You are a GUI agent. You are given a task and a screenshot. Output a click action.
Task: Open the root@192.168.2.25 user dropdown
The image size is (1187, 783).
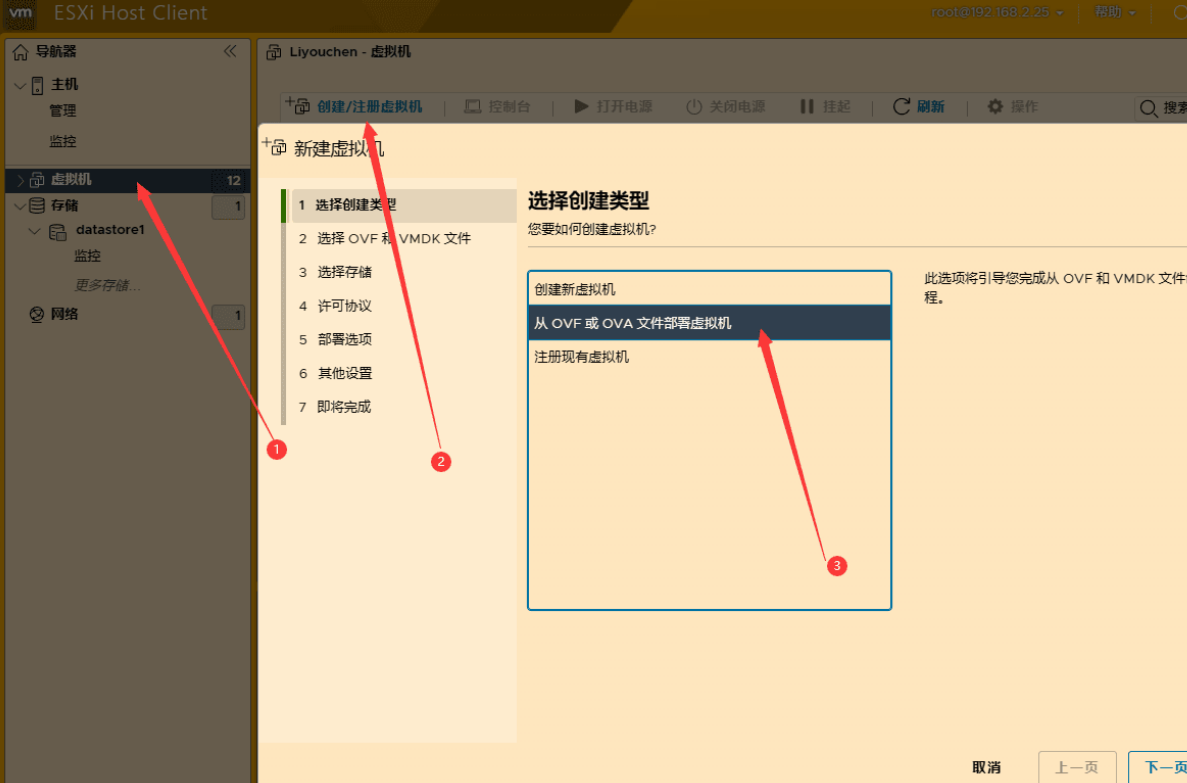997,13
